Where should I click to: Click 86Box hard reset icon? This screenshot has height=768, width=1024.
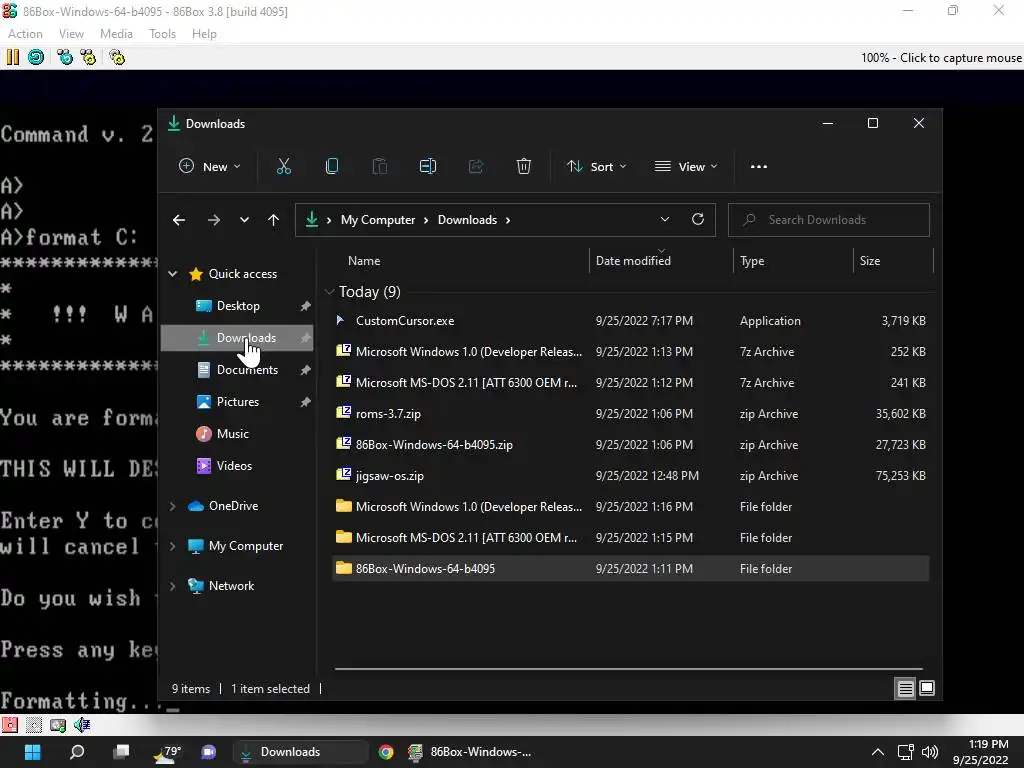tap(36, 57)
